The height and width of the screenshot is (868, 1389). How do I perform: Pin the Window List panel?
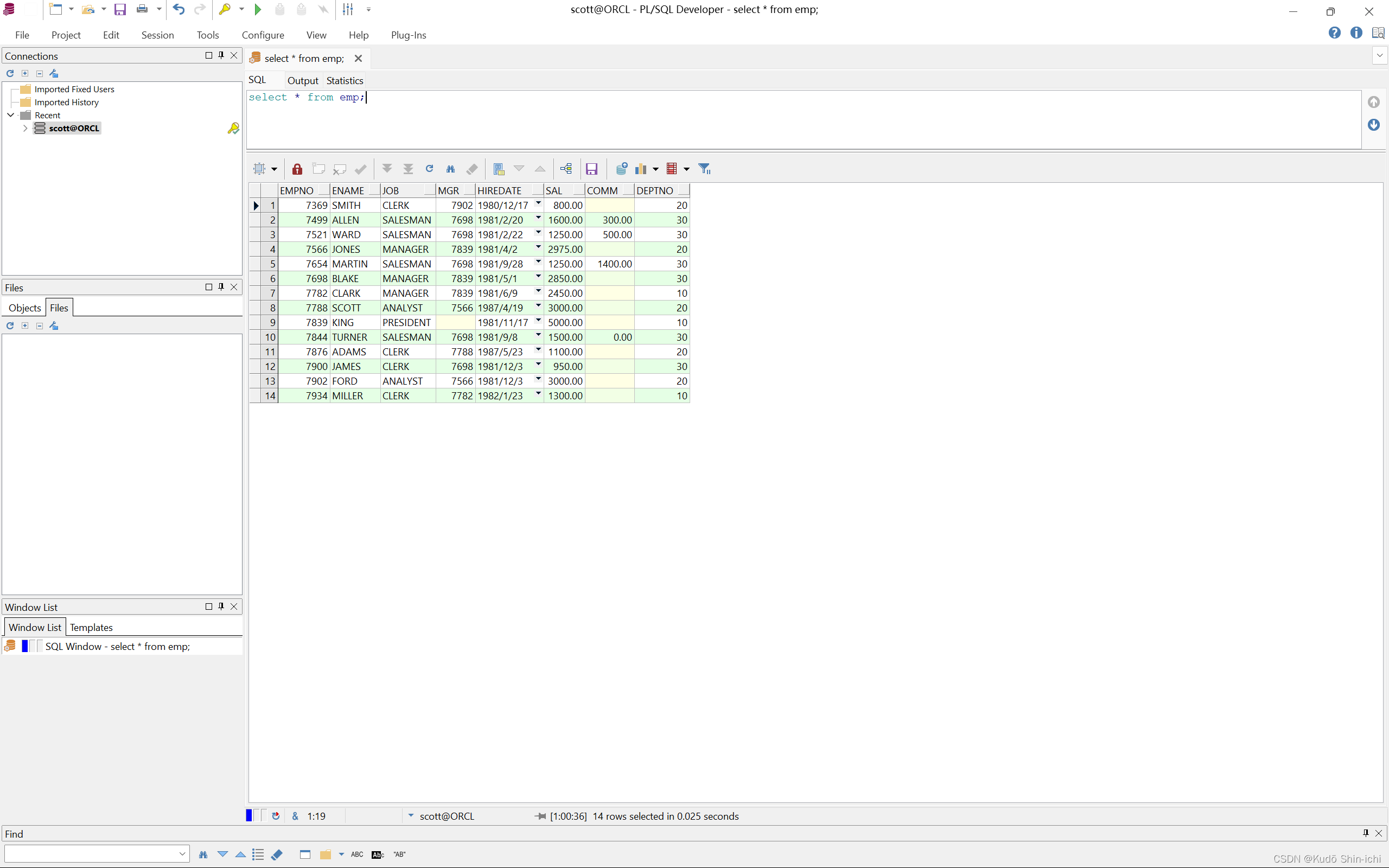tap(221, 607)
